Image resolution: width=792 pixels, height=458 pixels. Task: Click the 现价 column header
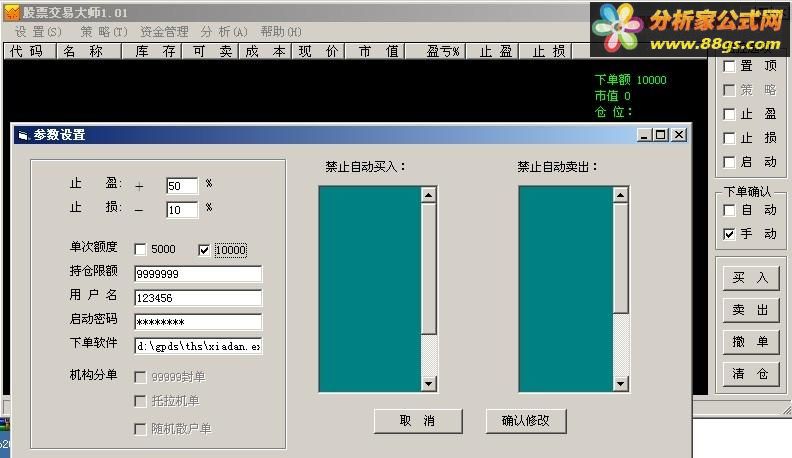[x=318, y=51]
